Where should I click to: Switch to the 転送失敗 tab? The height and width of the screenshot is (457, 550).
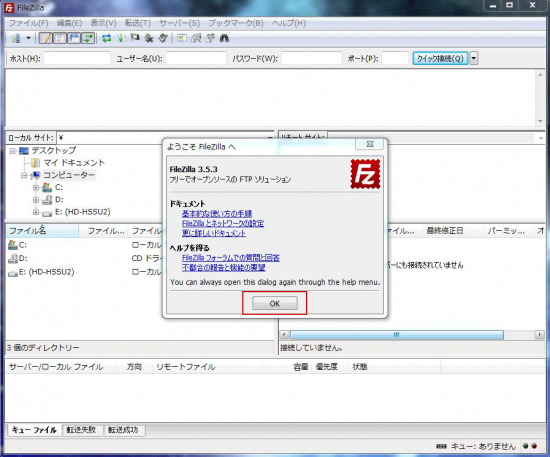coord(82,430)
